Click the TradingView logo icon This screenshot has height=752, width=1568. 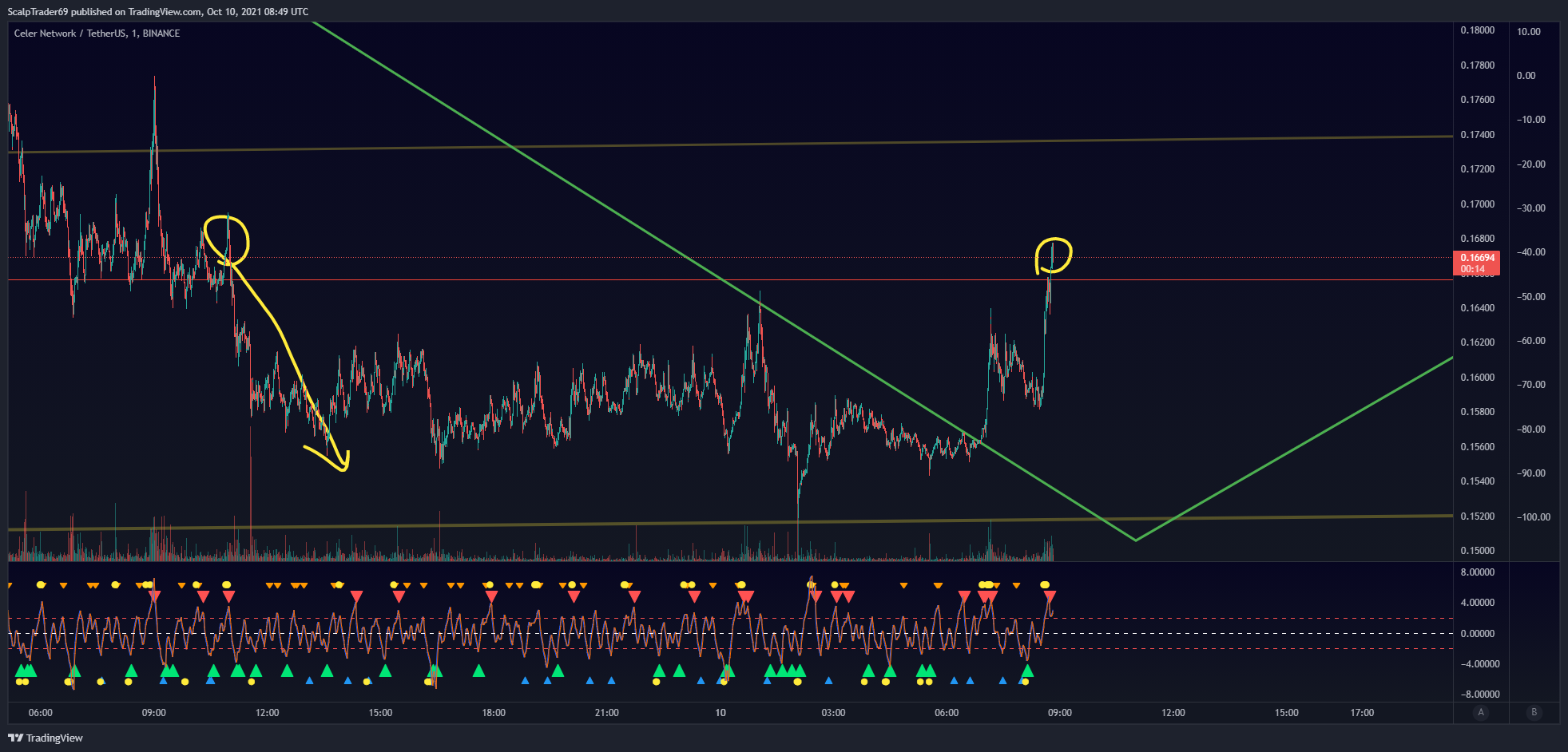pyautogui.click(x=15, y=738)
